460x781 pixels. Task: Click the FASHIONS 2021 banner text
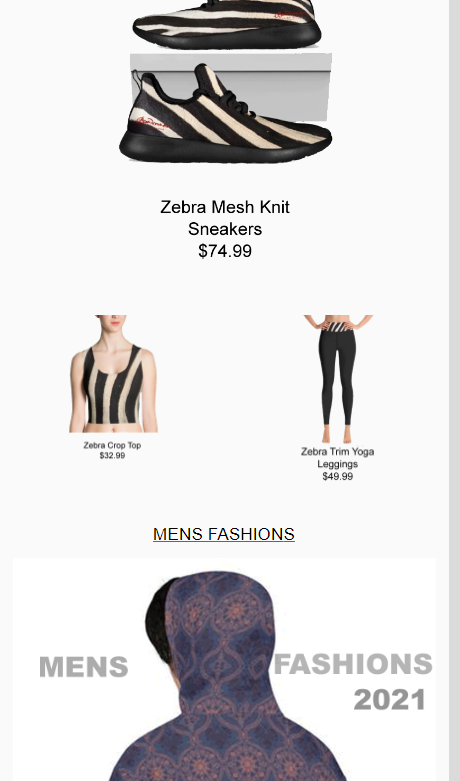[x=353, y=681]
